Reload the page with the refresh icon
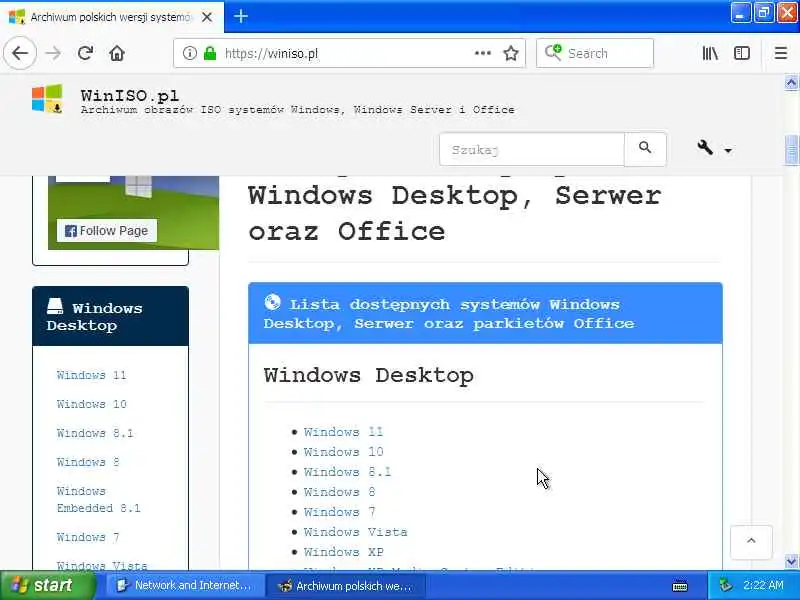Viewport: 800px width, 600px height. pos(85,53)
